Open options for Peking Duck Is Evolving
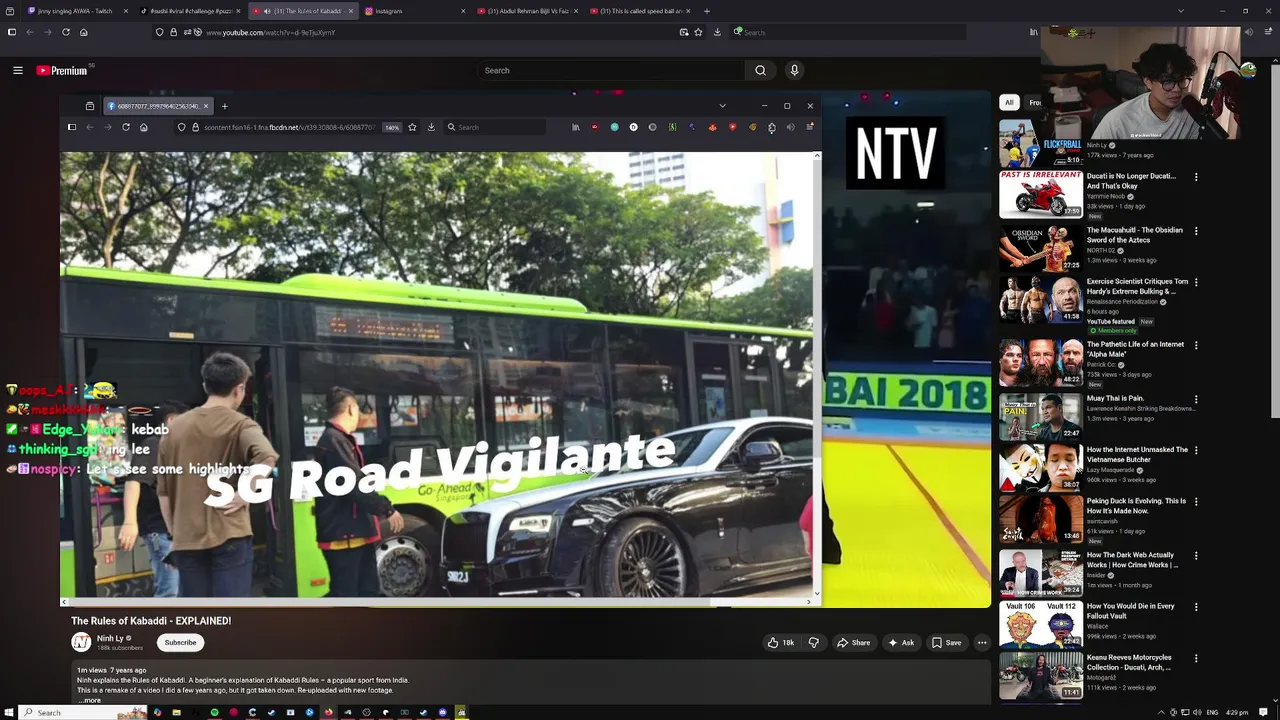The height and width of the screenshot is (720, 1280). tap(1196, 502)
